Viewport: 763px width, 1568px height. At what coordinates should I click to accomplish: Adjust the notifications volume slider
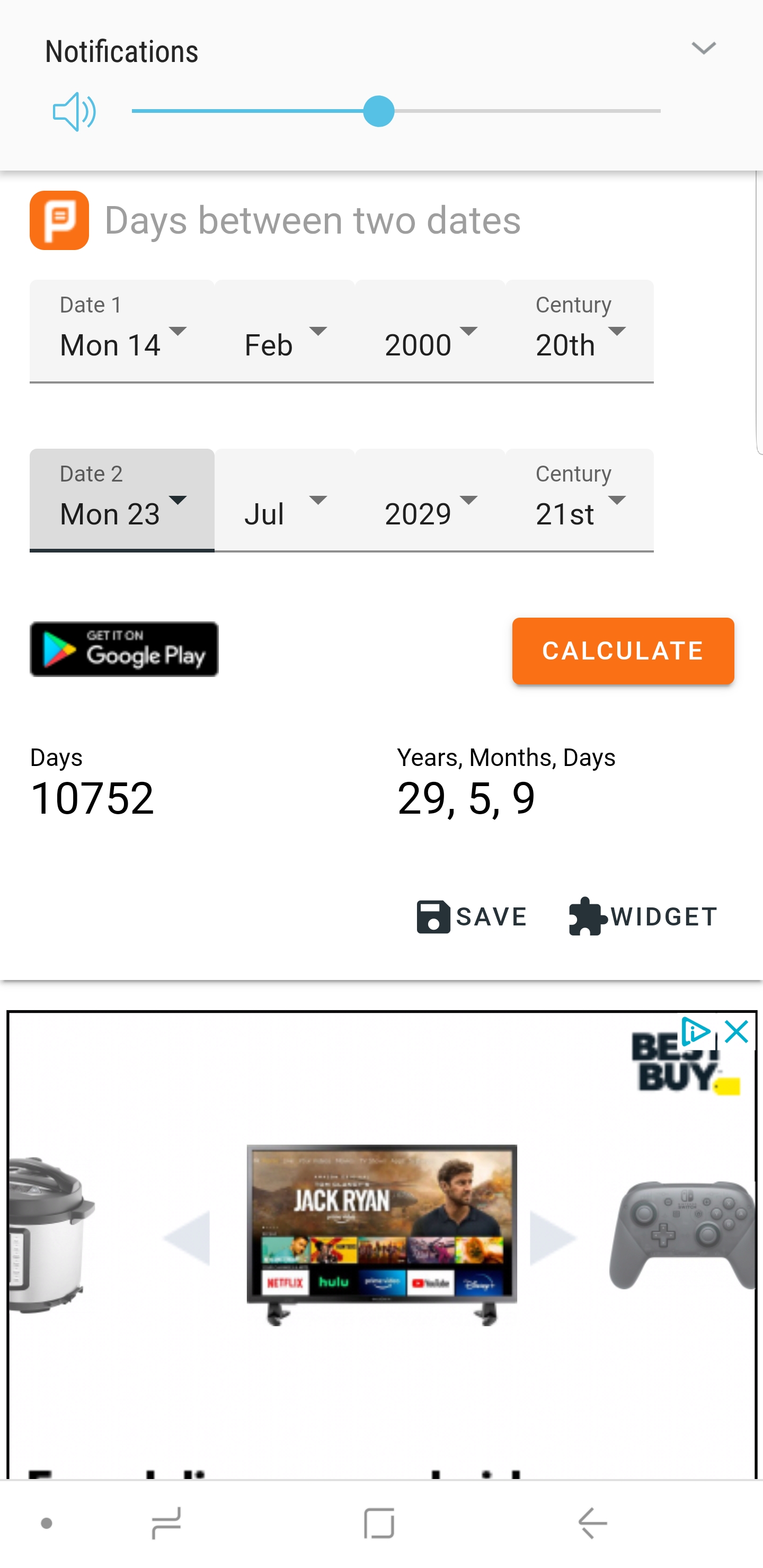379,111
